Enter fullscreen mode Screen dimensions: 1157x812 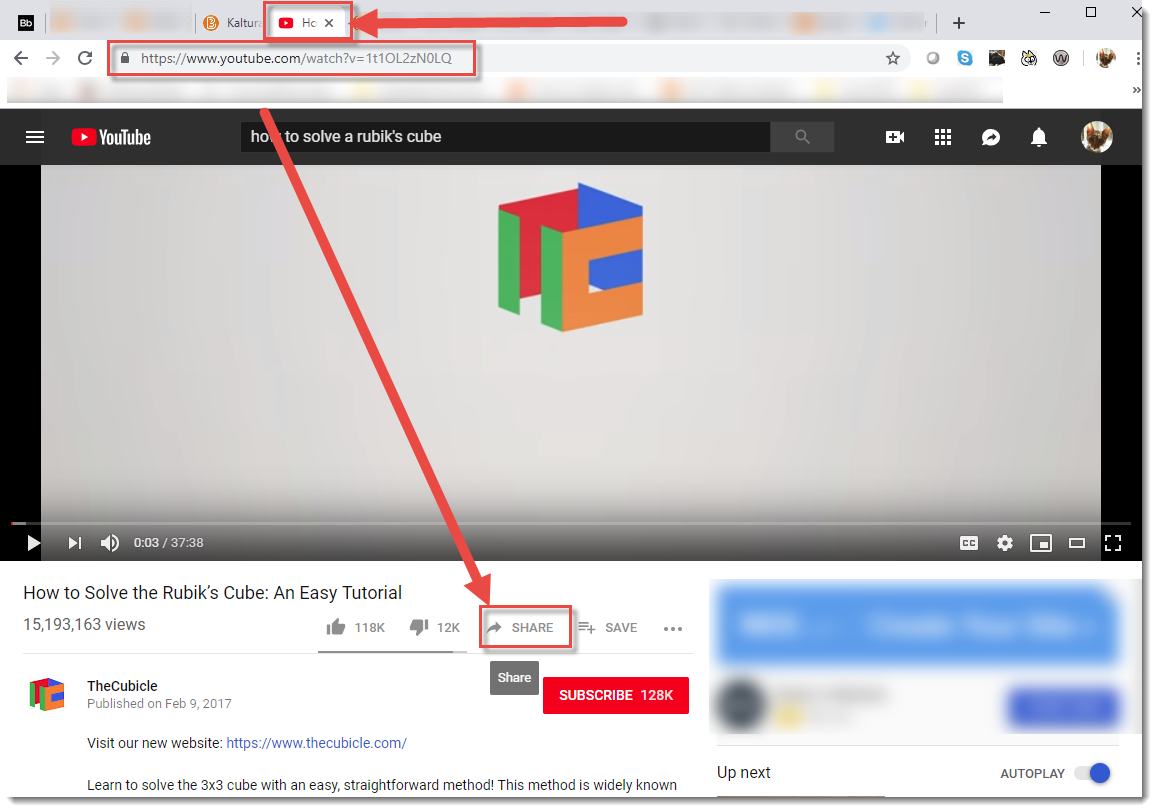(1113, 542)
